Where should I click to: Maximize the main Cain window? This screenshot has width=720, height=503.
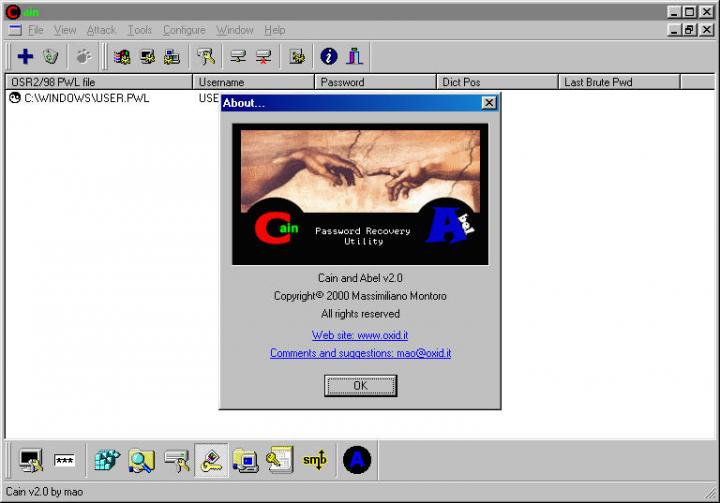click(690, 12)
